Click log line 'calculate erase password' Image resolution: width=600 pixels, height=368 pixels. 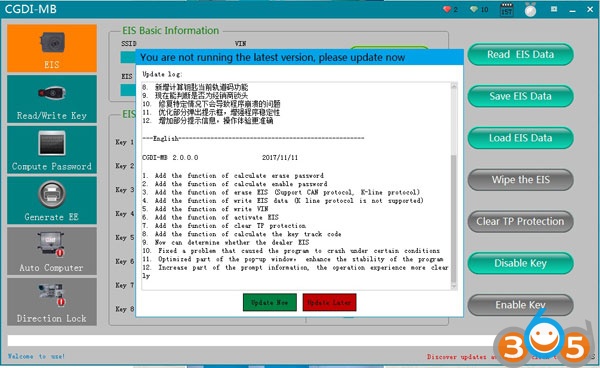pos(233,176)
